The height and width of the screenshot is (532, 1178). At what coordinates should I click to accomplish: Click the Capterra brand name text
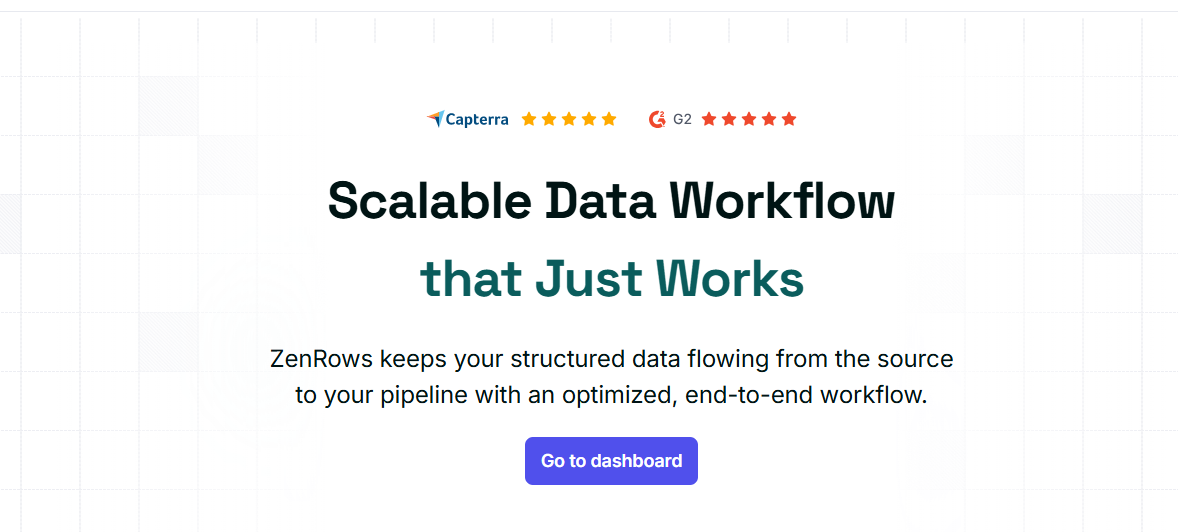point(477,120)
